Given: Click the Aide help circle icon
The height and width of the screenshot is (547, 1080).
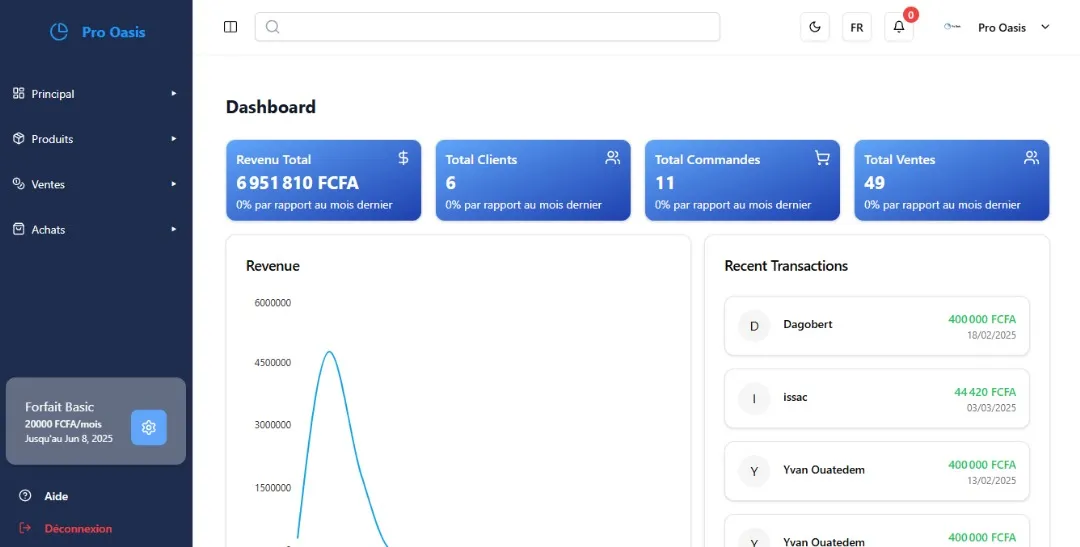Looking at the screenshot, I should pos(25,495).
